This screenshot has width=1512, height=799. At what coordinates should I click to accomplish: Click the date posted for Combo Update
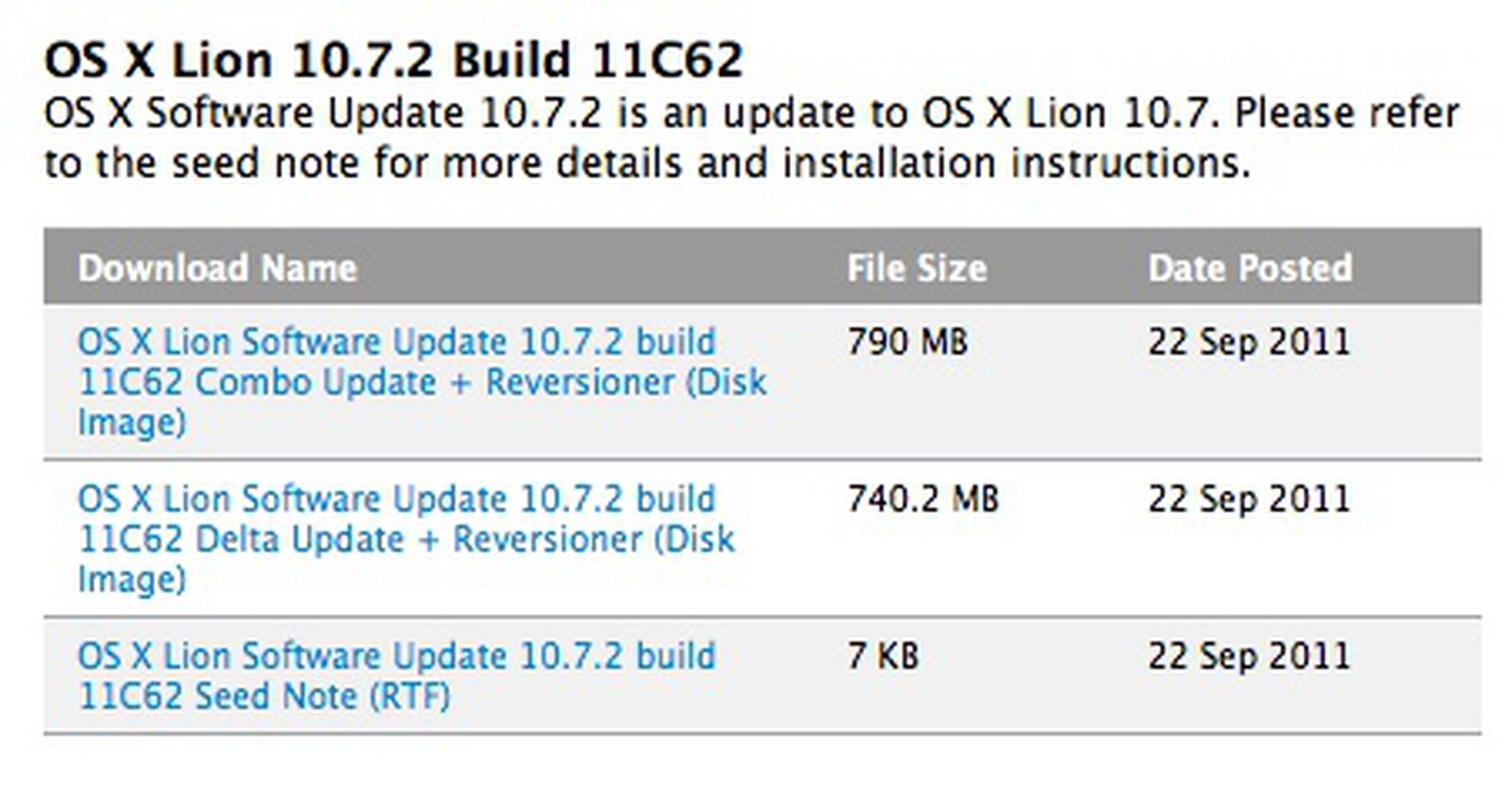coord(1249,342)
